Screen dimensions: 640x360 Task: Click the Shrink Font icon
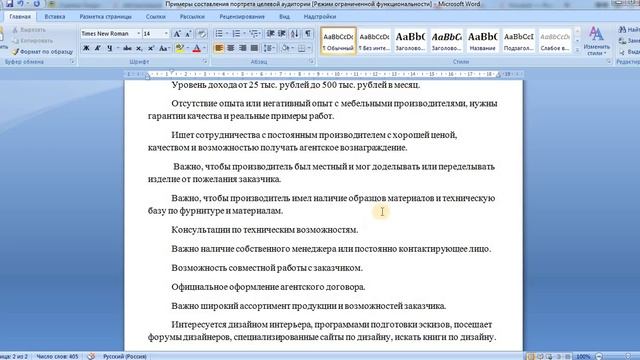[188, 34]
